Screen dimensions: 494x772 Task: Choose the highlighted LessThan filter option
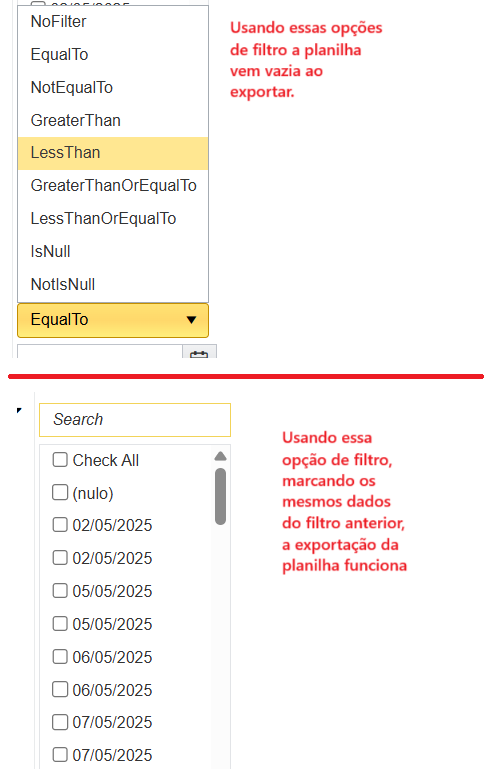tap(113, 153)
